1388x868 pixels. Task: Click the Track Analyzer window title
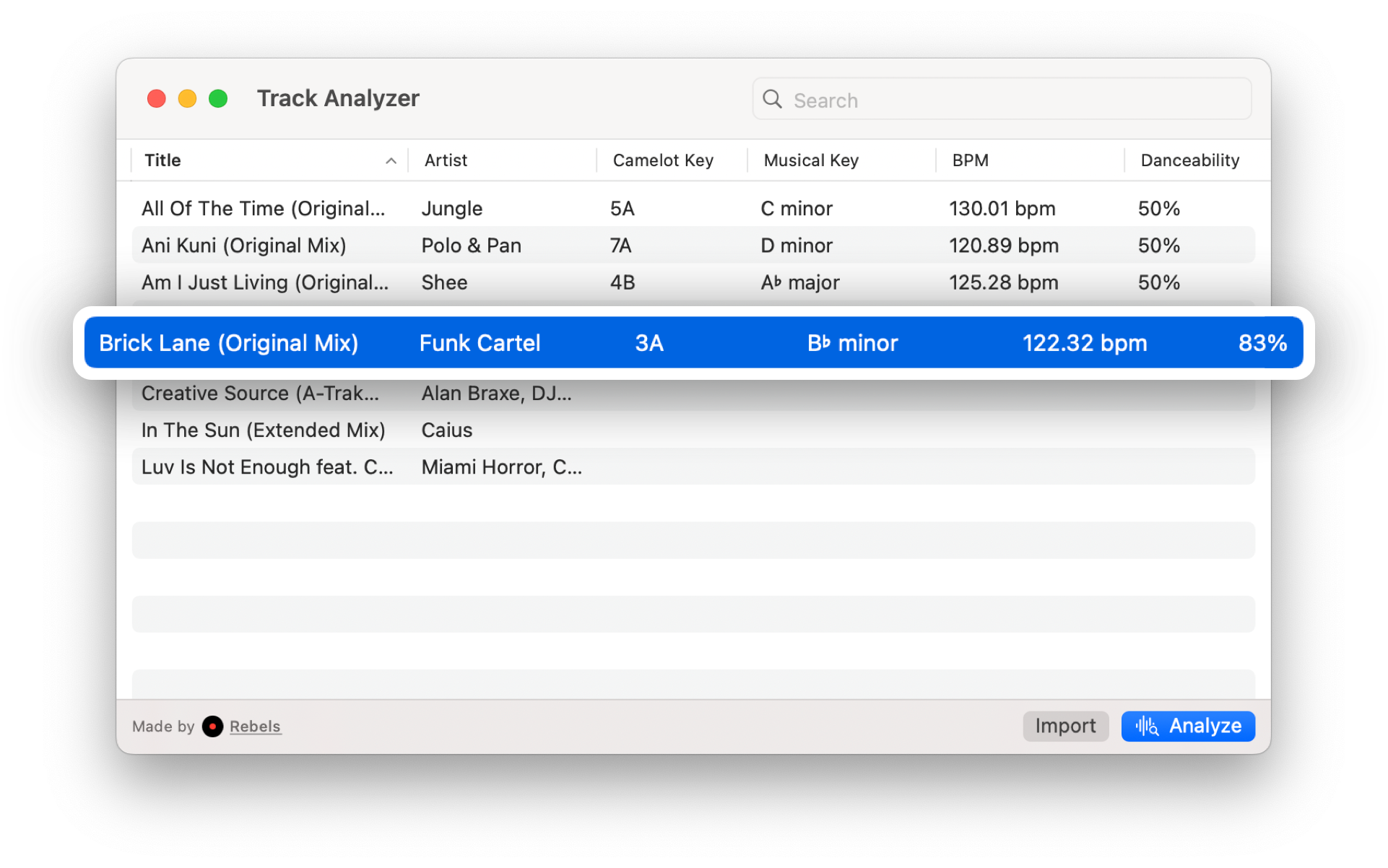click(x=338, y=98)
